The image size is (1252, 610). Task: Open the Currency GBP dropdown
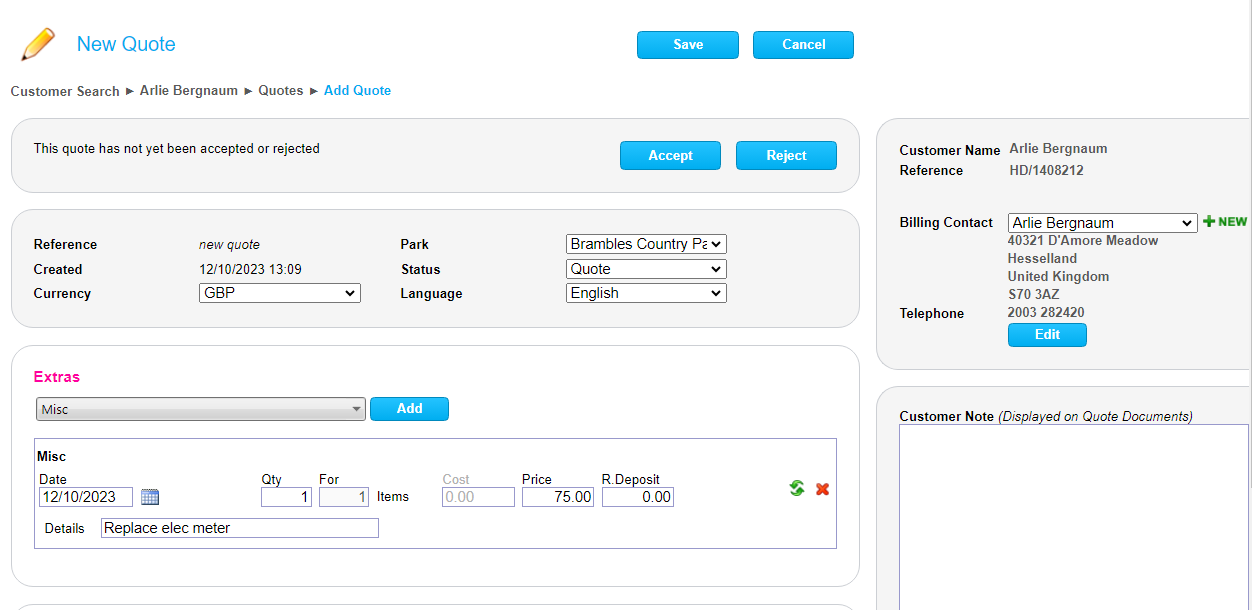(280, 293)
